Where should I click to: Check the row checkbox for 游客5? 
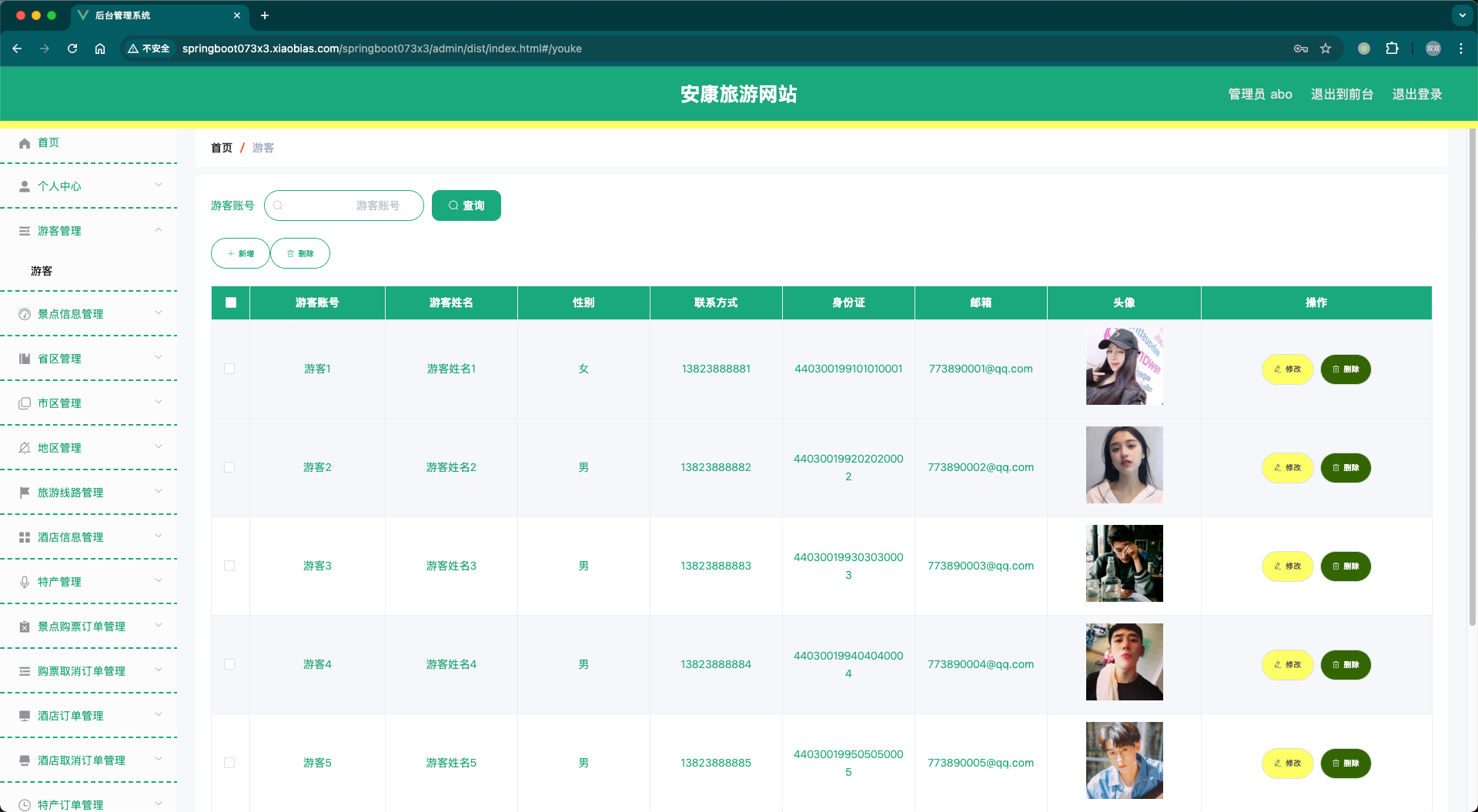(x=229, y=763)
